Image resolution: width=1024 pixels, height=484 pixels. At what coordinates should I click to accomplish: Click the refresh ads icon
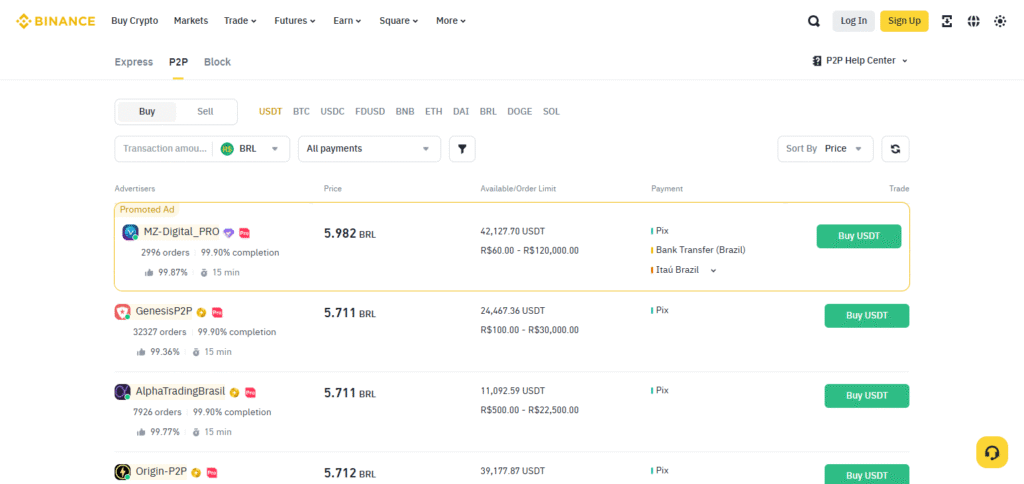pyautogui.click(x=895, y=149)
